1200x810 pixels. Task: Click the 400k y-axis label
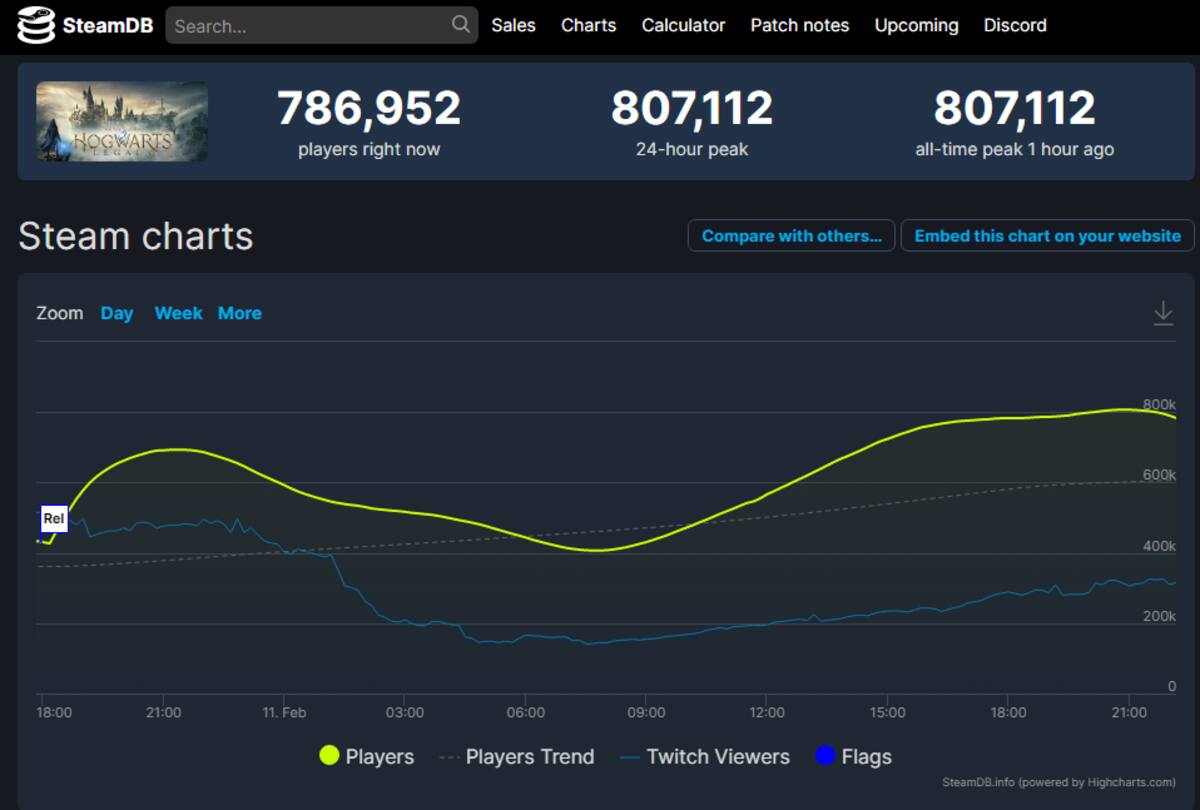click(x=1159, y=547)
